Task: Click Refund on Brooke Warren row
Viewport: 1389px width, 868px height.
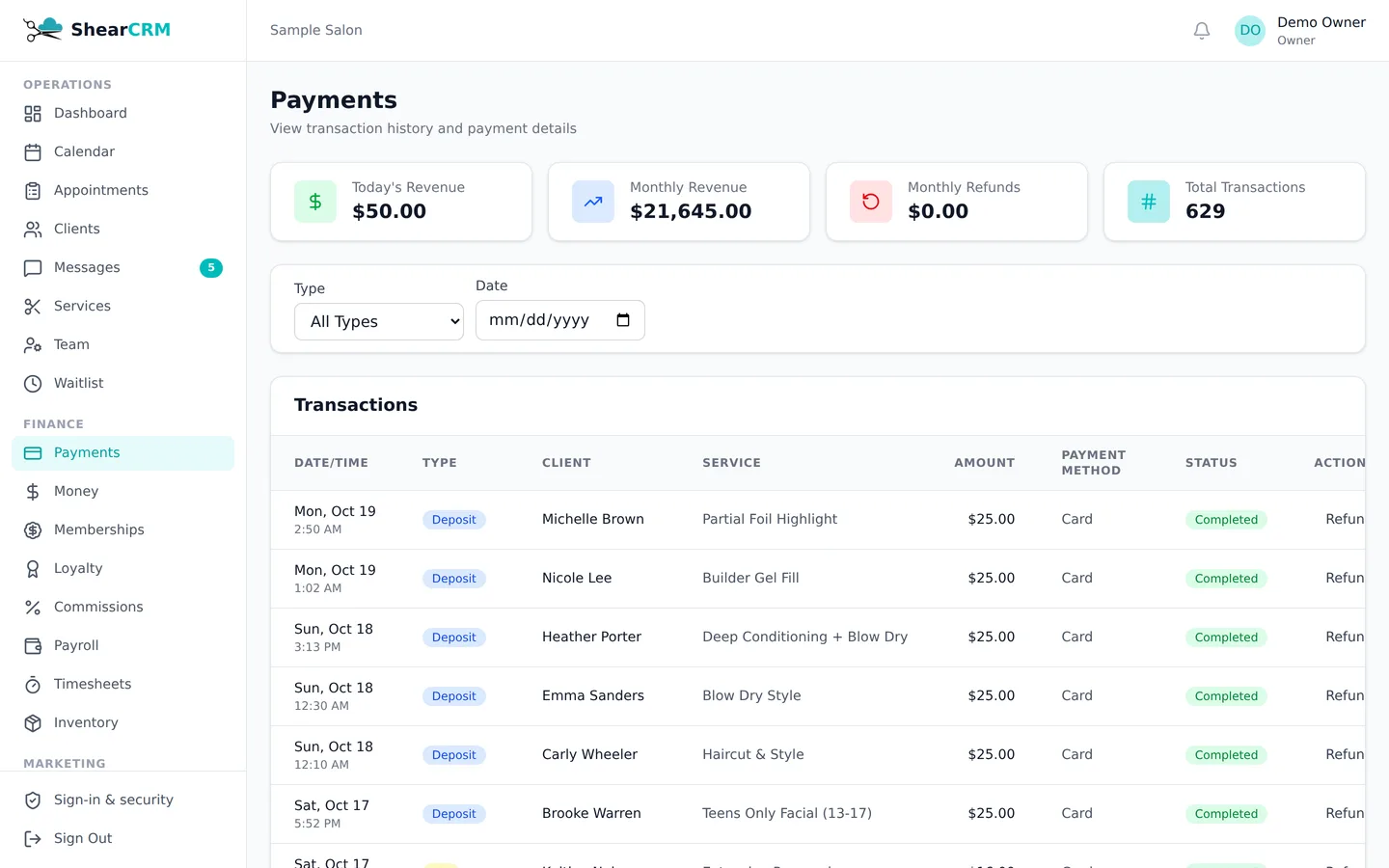Action: point(1345,813)
